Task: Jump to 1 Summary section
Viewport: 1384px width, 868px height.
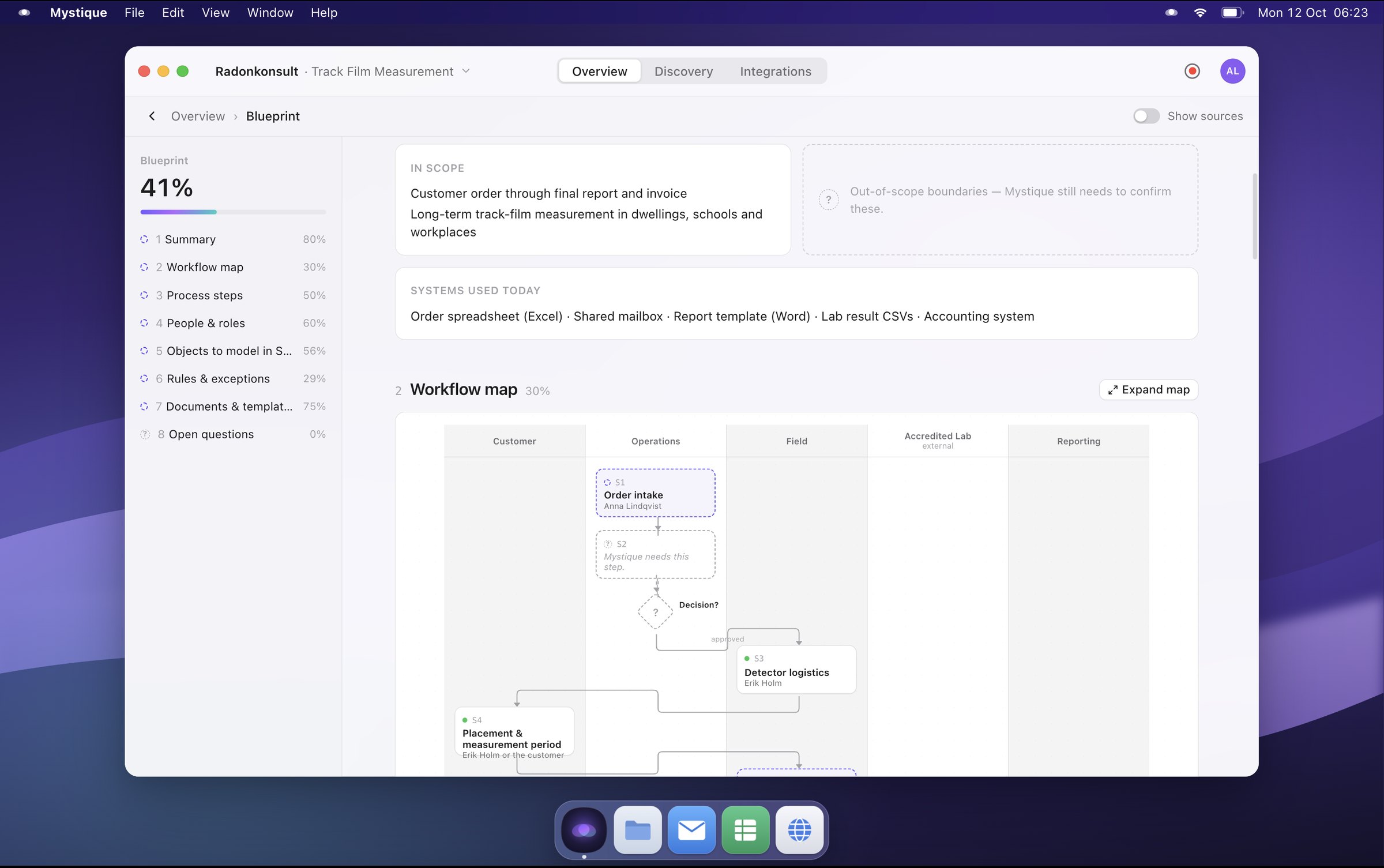Action: [x=233, y=239]
